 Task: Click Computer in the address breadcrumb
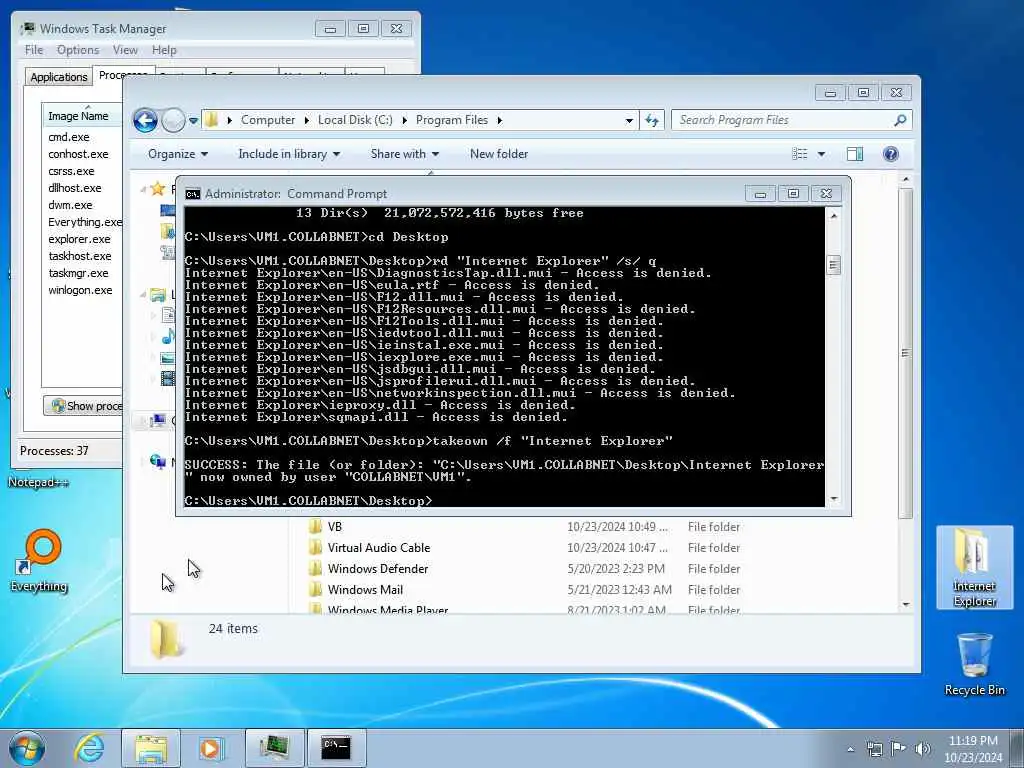click(x=268, y=120)
